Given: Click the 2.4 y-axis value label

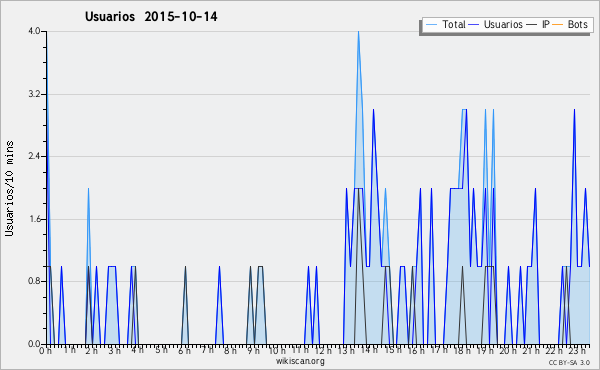Looking at the screenshot, I should click(34, 156).
